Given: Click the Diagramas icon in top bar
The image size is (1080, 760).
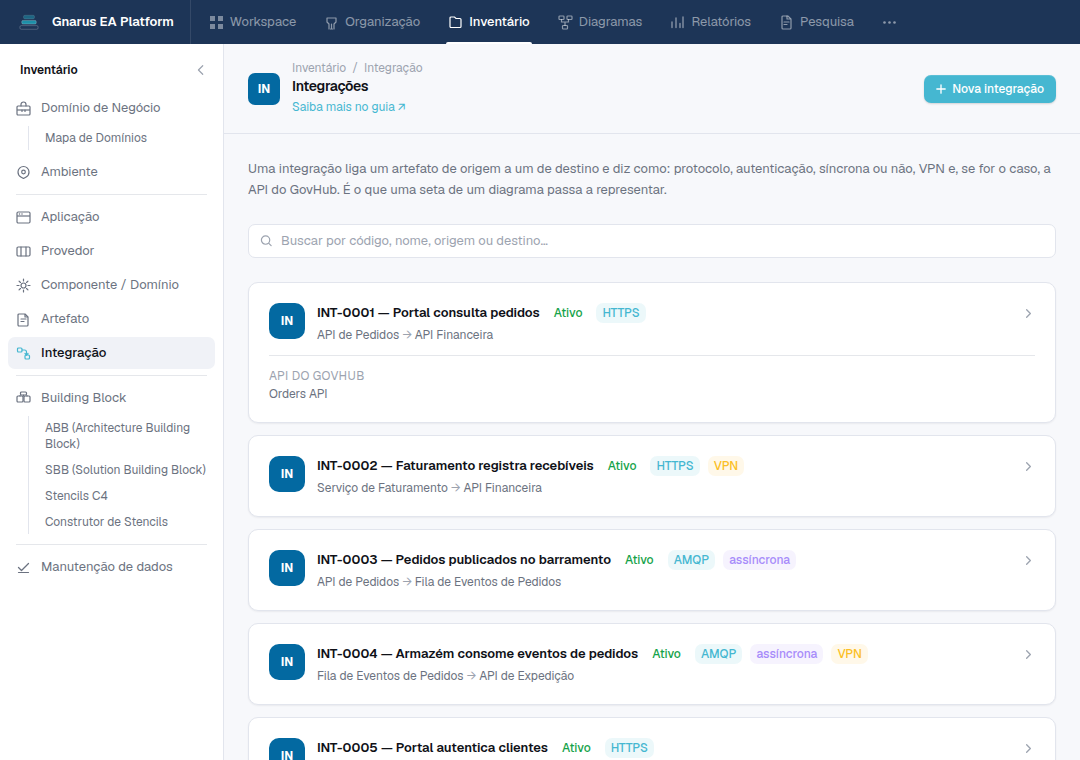Looking at the screenshot, I should pyautogui.click(x=565, y=22).
